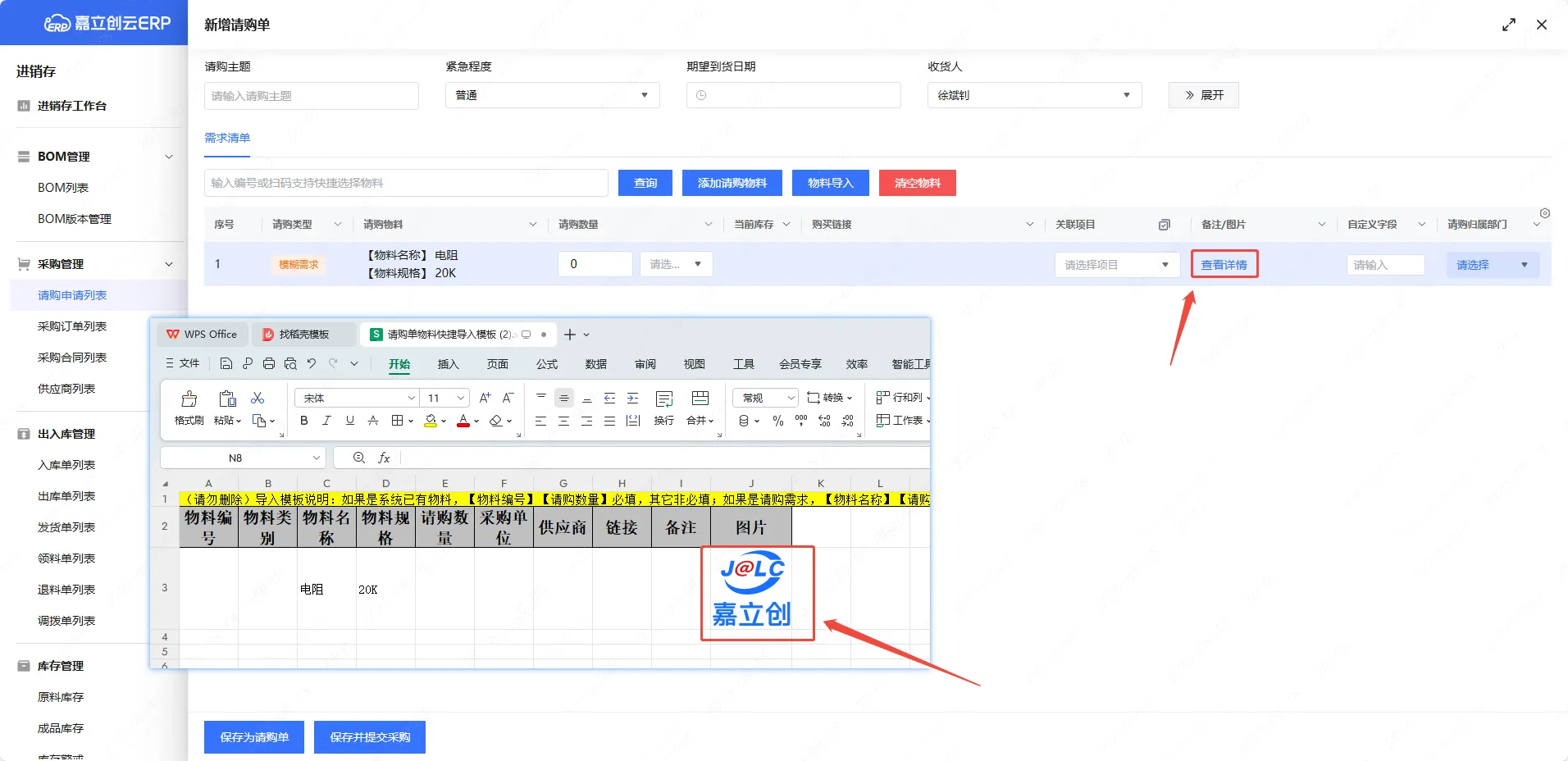The height and width of the screenshot is (761, 1568).
Task: Click the 粘贴 paste icon in WPS
Action: (227, 399)
